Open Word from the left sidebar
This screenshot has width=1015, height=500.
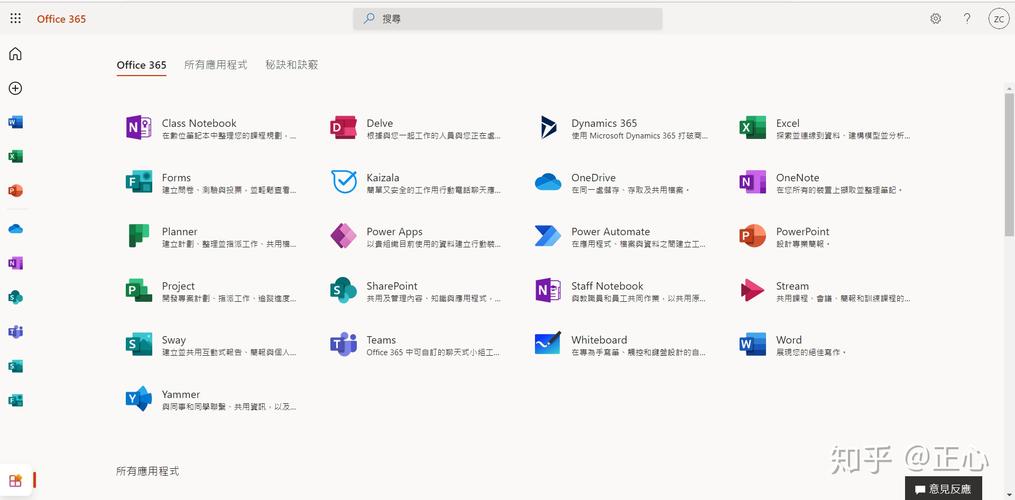click(16, 122)
